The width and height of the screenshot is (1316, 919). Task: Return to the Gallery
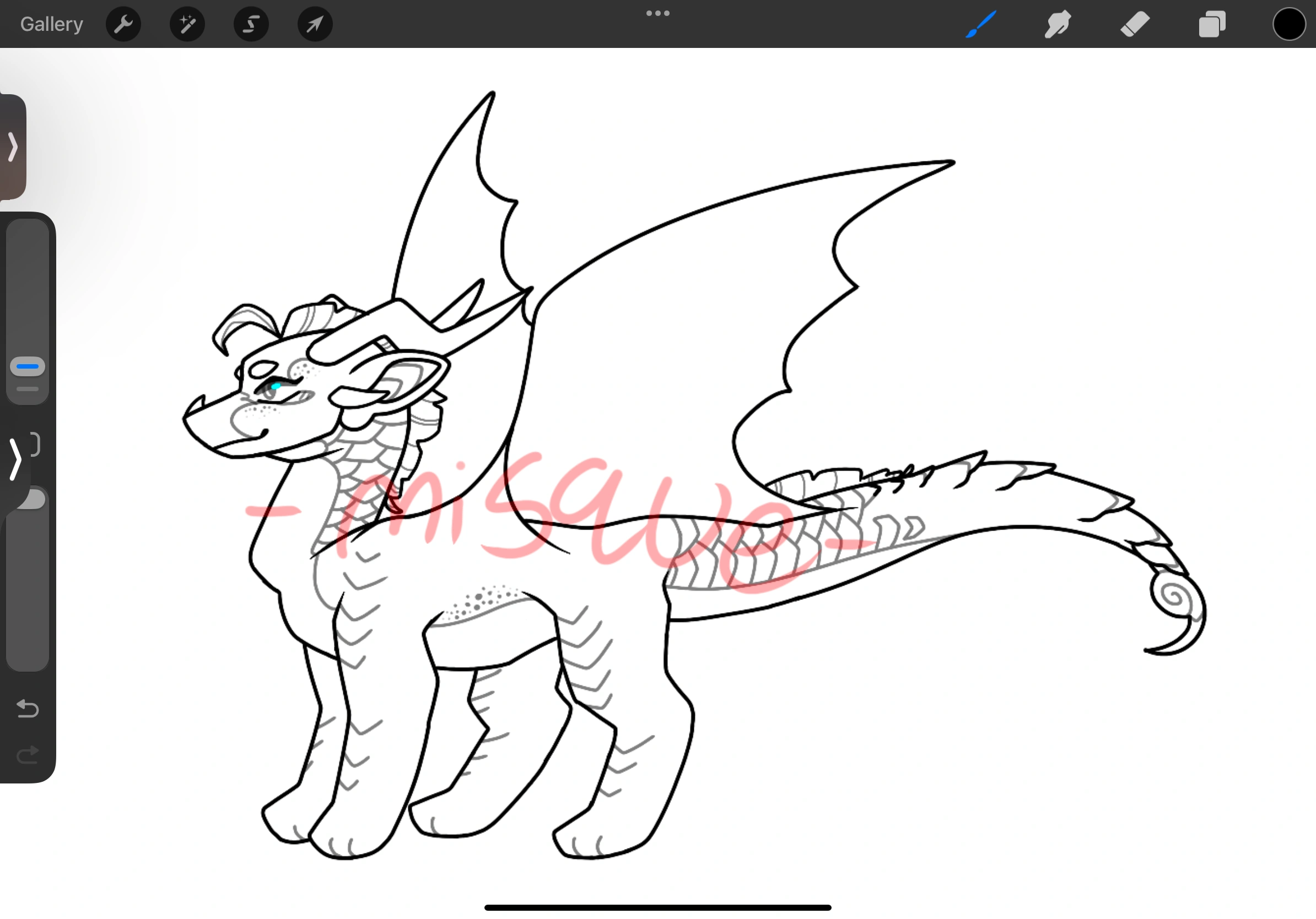click(x=51, y=24)
